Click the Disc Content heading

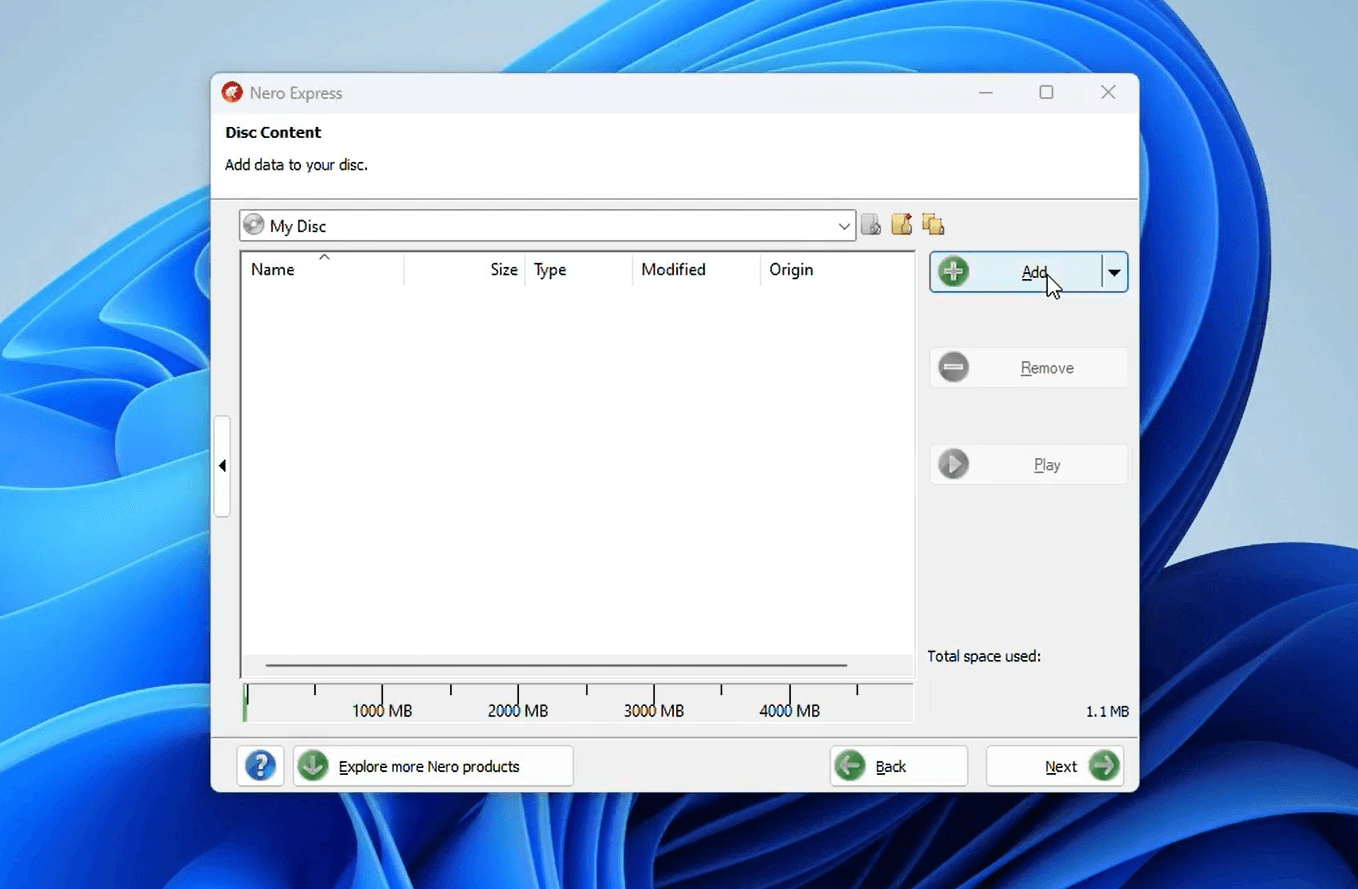pos(273,132)
